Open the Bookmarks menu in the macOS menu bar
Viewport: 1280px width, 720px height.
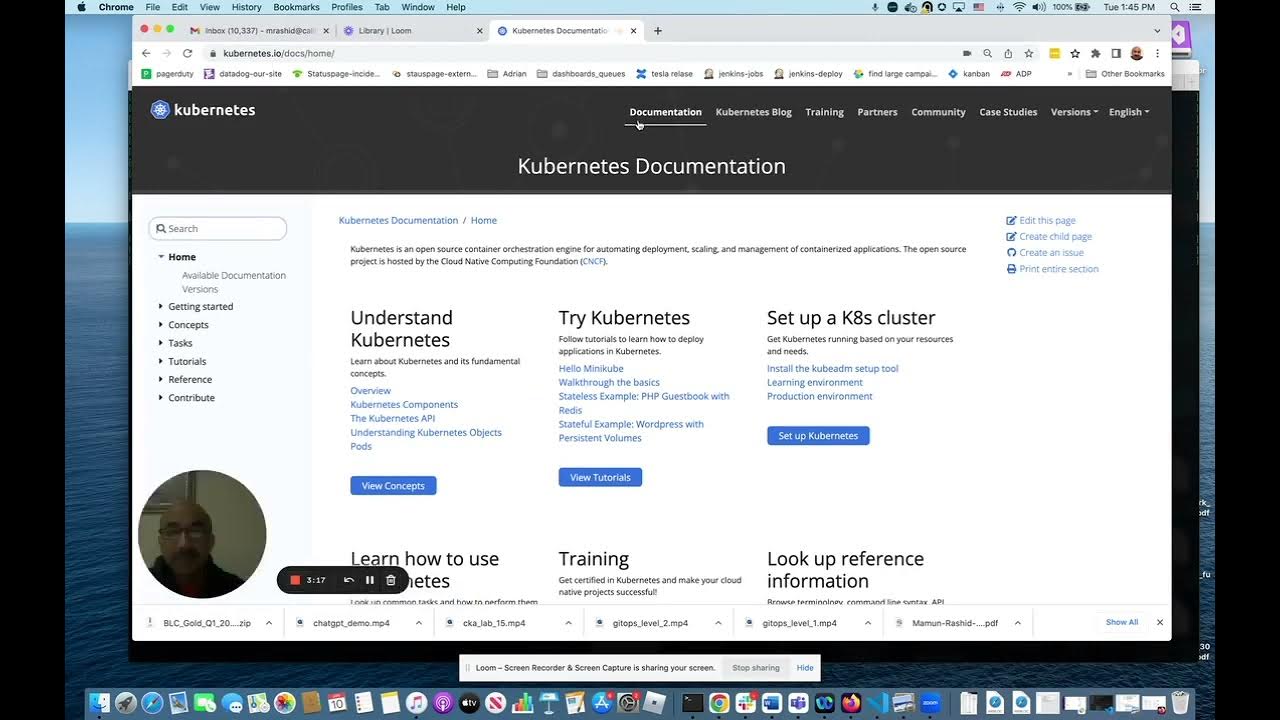point(296,7)
